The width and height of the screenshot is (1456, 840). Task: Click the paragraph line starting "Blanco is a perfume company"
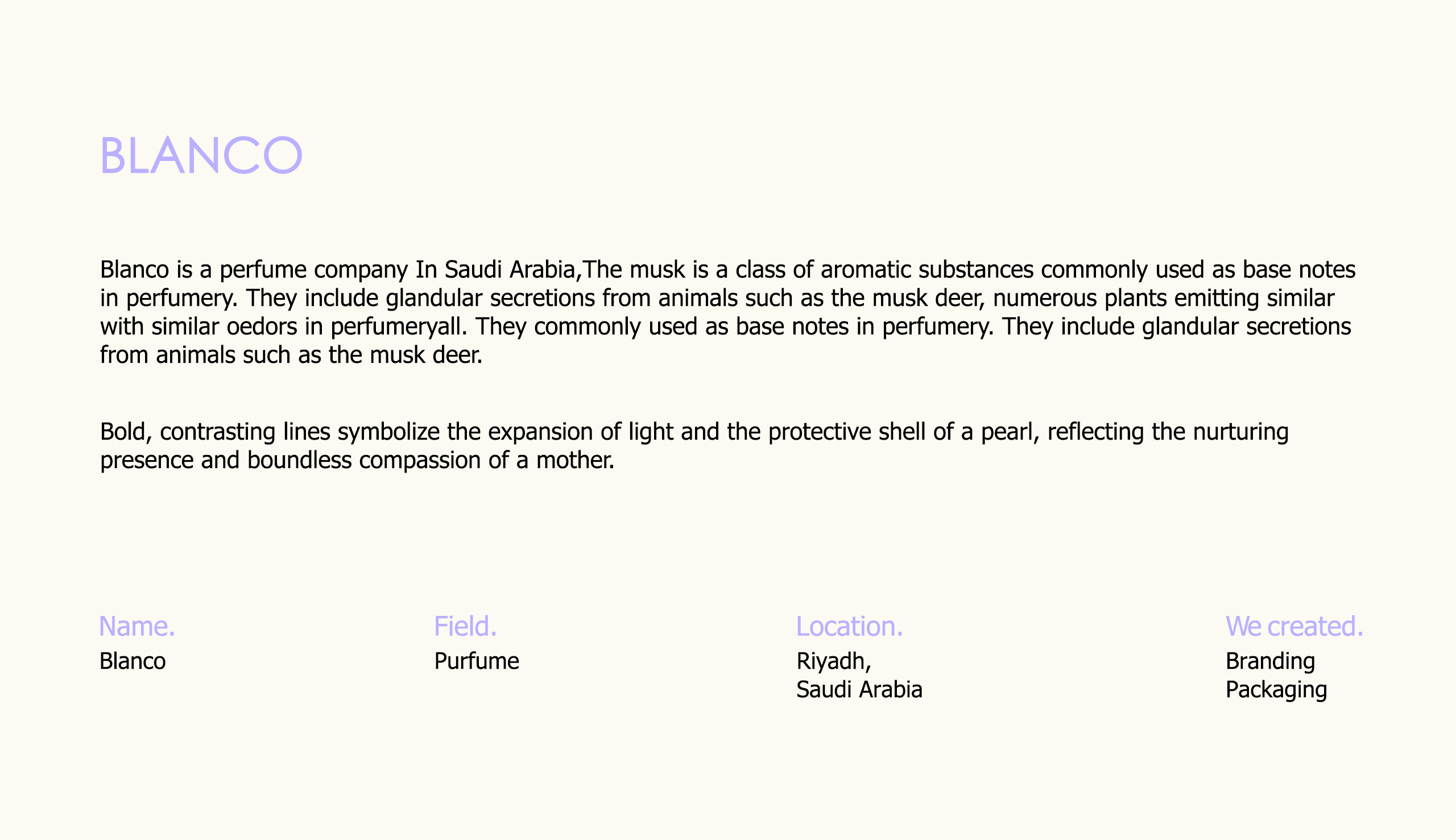[x=727, y=270]
